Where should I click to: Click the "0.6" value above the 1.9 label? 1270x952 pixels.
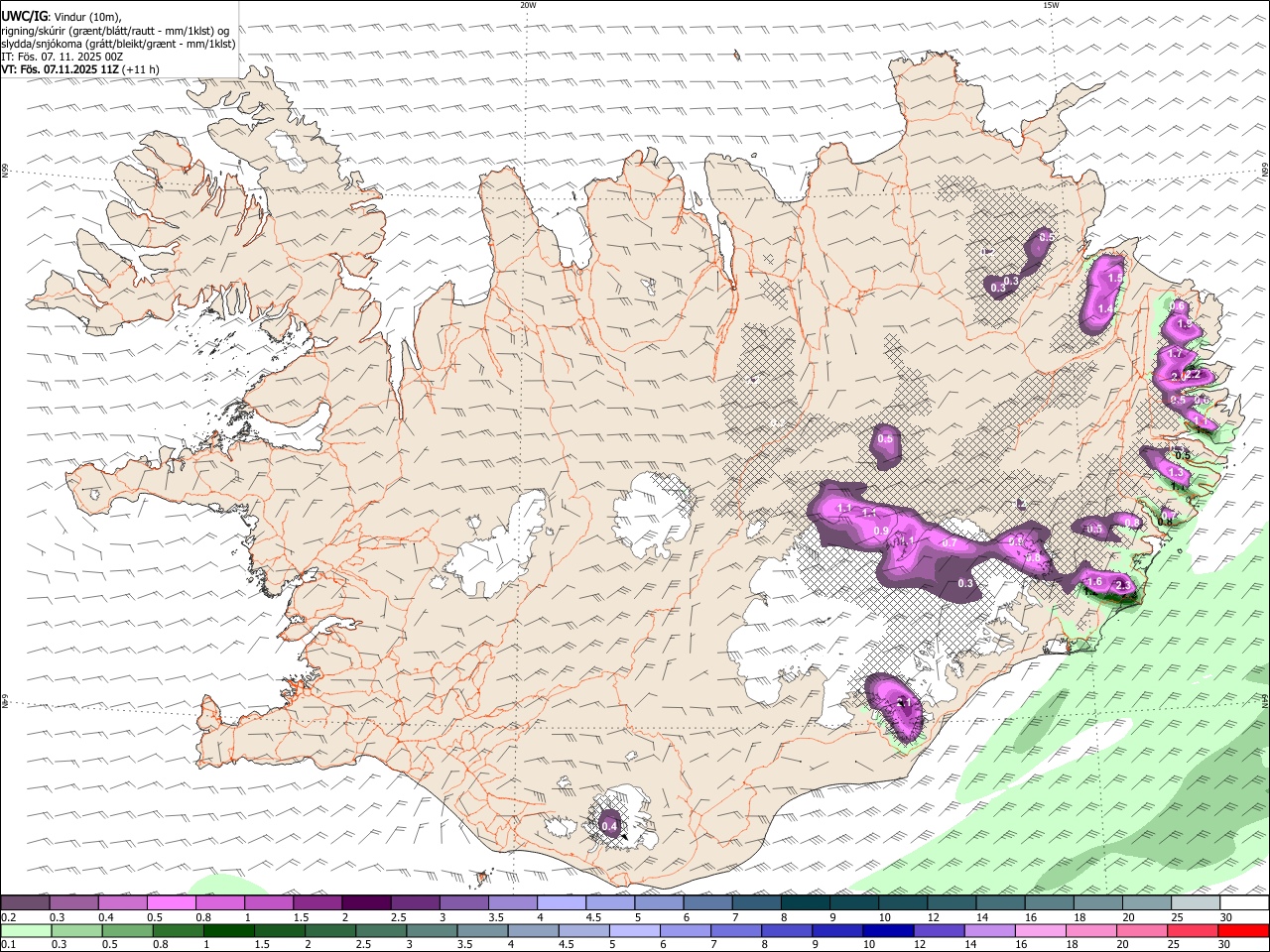pos(1178,305)
